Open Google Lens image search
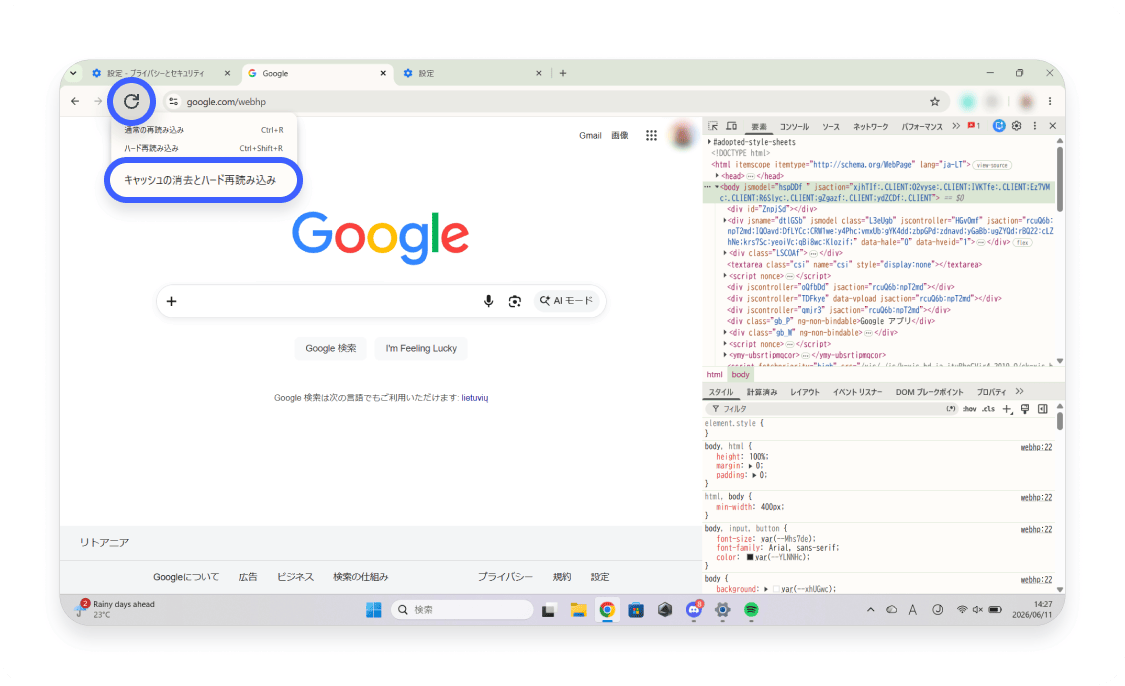1125x686 pixels. (x=514, y=301)
